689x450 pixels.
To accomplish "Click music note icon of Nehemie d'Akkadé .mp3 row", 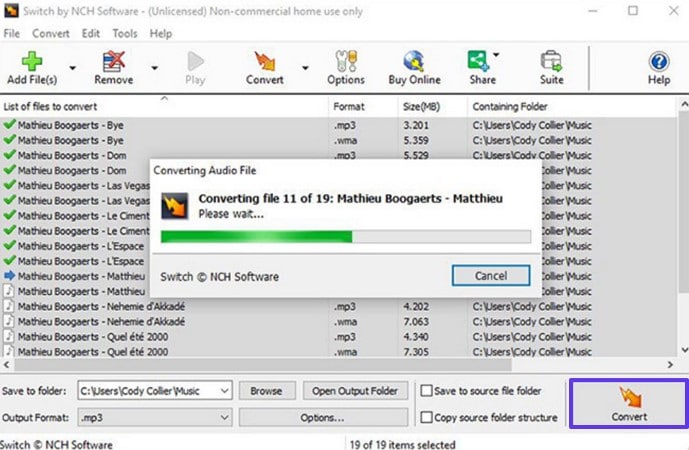I will [x=9, y=306].
